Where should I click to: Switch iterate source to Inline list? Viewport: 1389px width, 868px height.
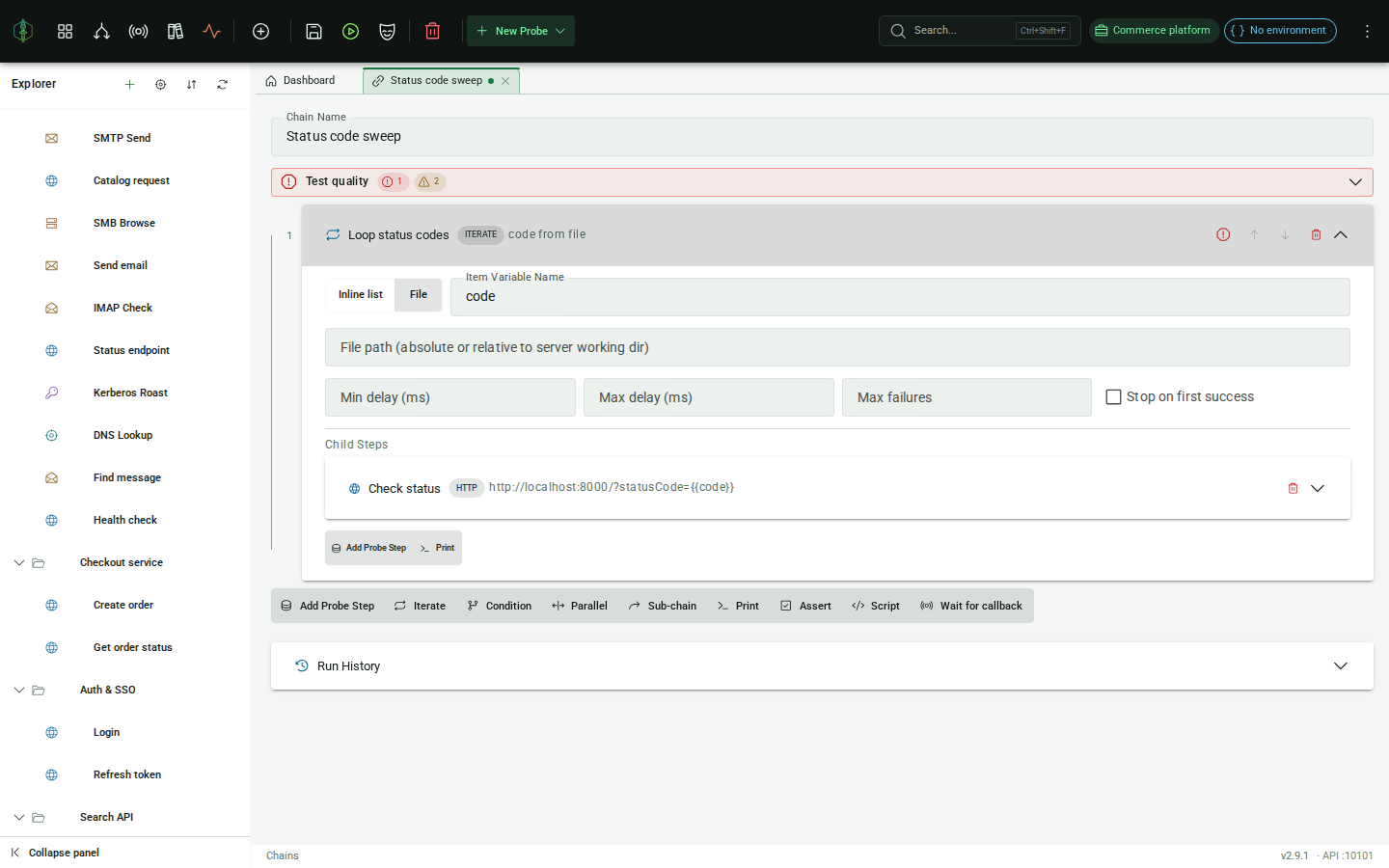tap(360, 295)
